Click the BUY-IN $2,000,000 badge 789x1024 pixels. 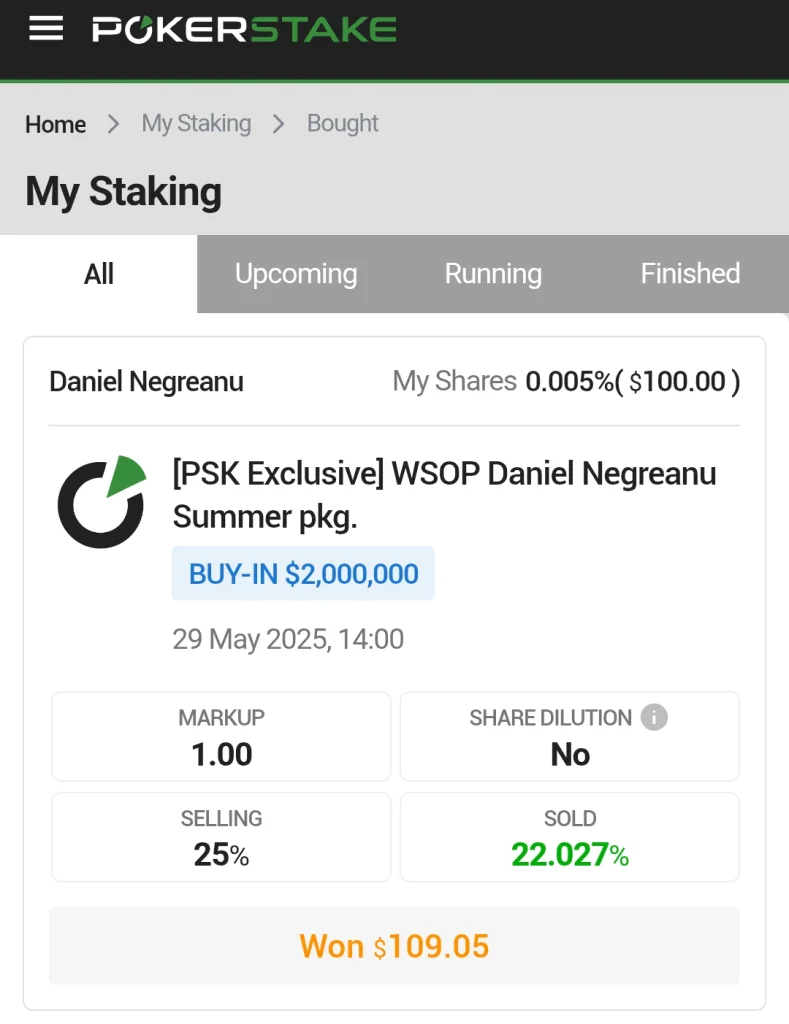(x=303, y=574)
